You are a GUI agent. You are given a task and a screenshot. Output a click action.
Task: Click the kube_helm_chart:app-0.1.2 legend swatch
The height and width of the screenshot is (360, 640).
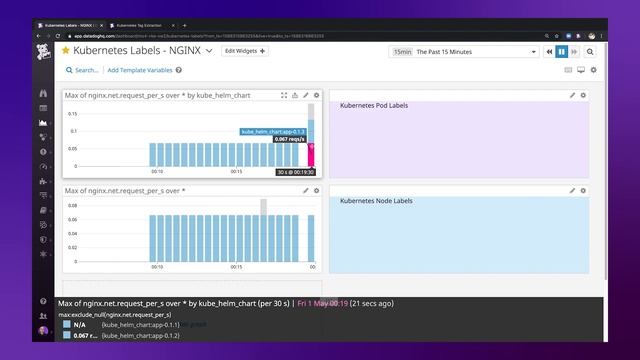pyautogui.click(x=67, y=335)
